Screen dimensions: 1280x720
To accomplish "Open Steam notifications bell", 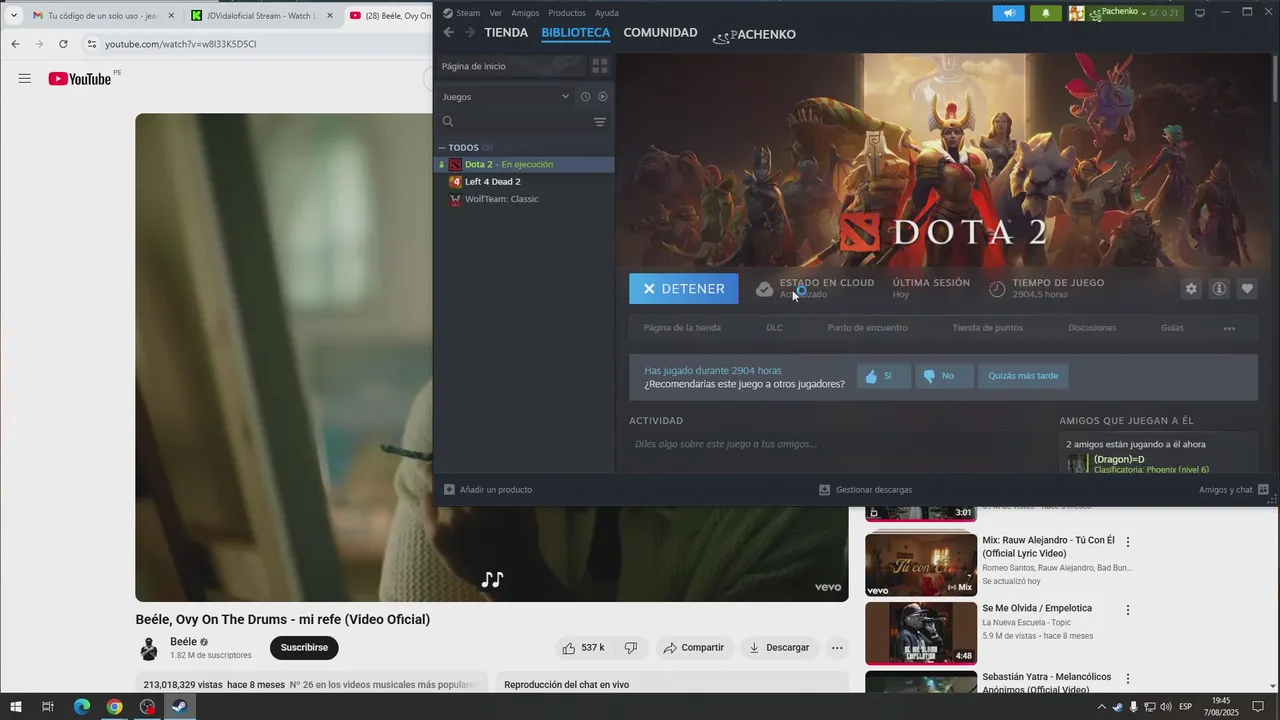I will click(x=1046, y=13).
